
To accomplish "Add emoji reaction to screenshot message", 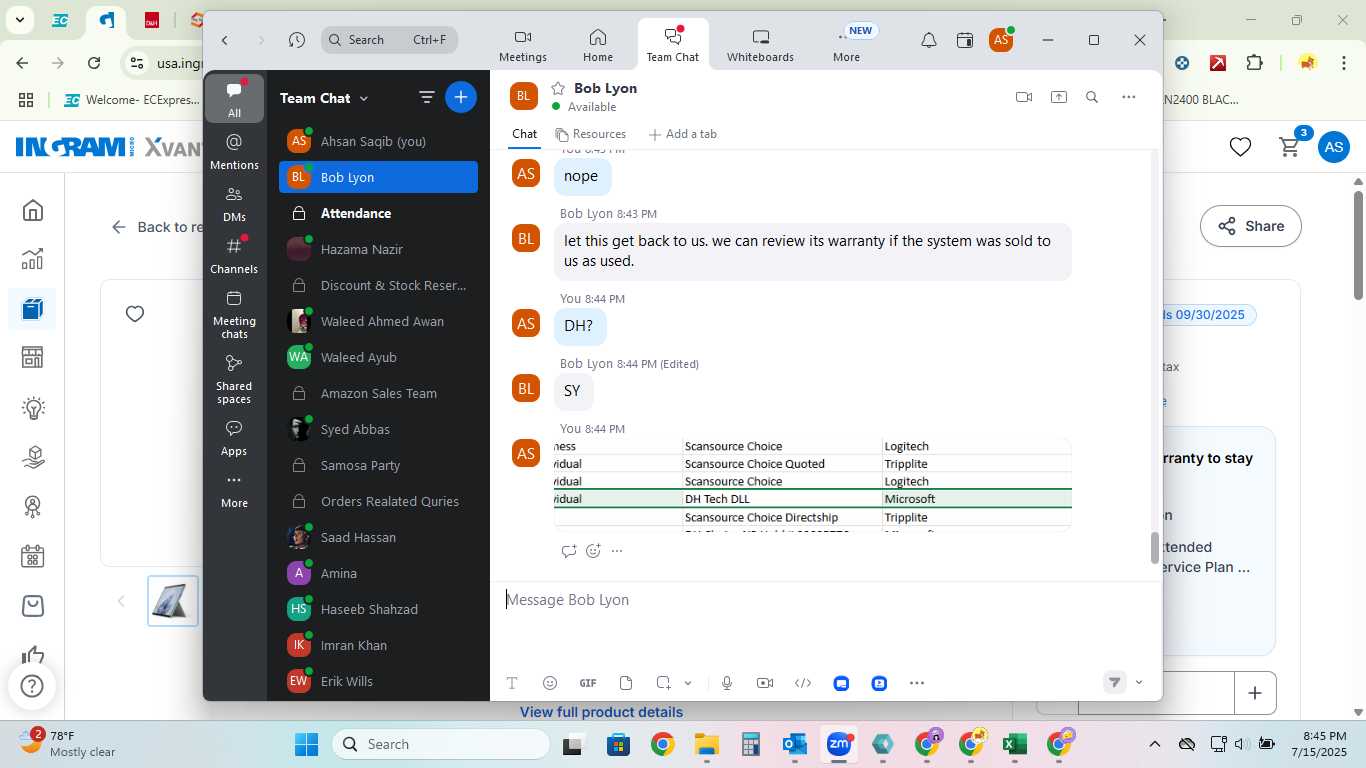I will coord(593,551).
